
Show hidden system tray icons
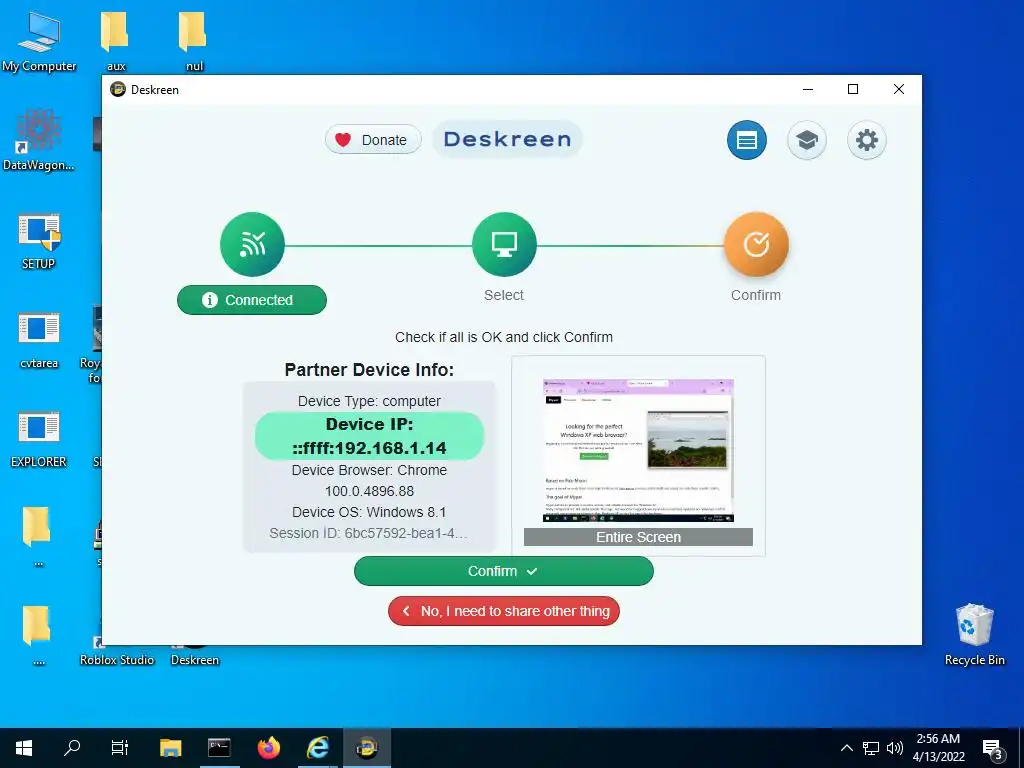(846, 748)
